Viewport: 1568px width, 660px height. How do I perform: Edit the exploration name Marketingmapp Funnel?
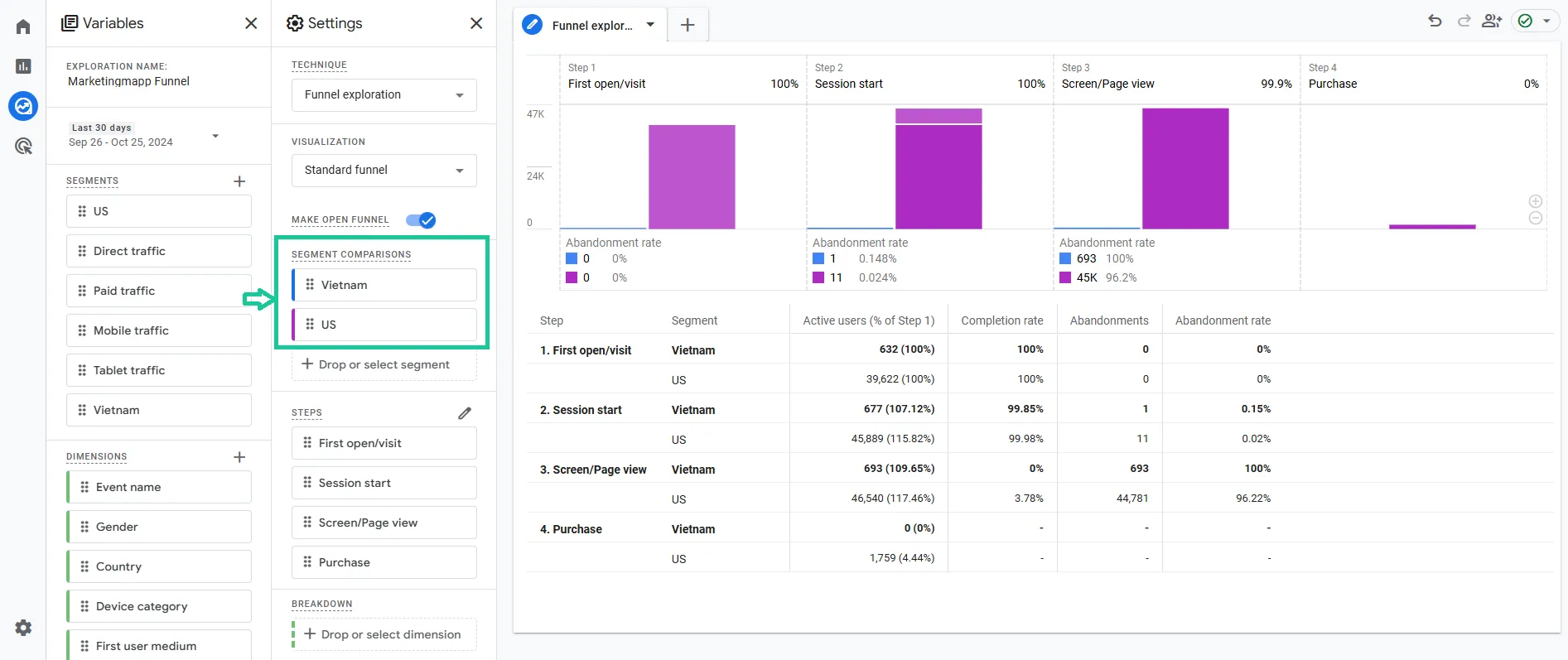pos(128,81)
